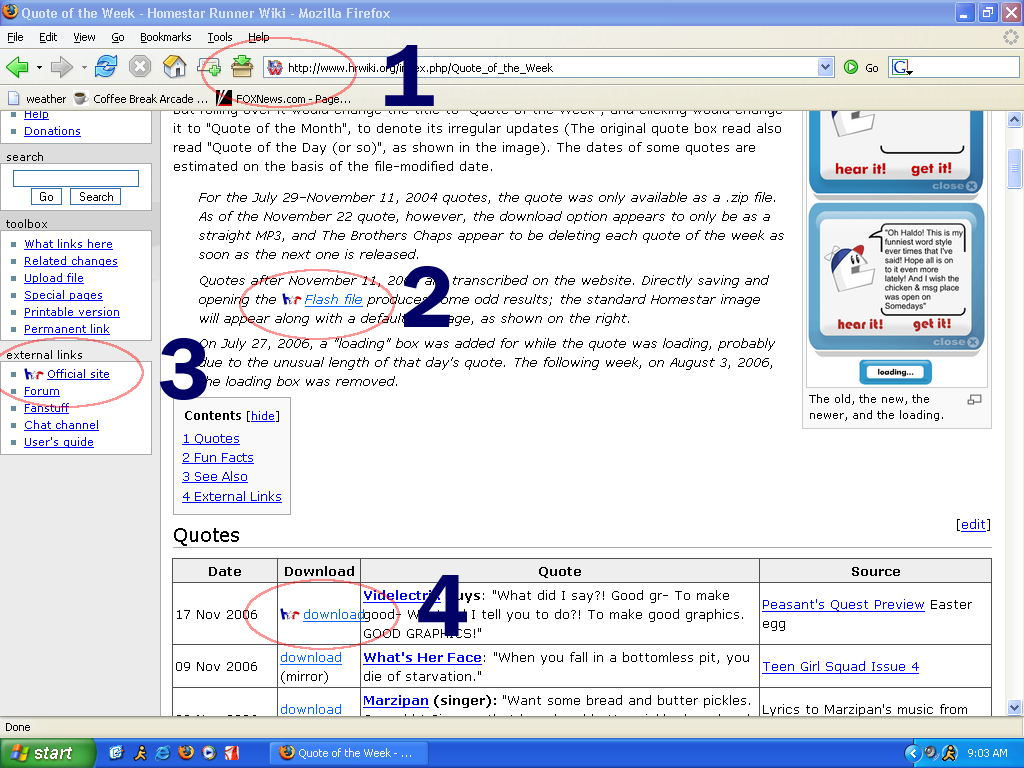Open the Marzipan character link
The image size is (1024, 768).
point(396,700)
